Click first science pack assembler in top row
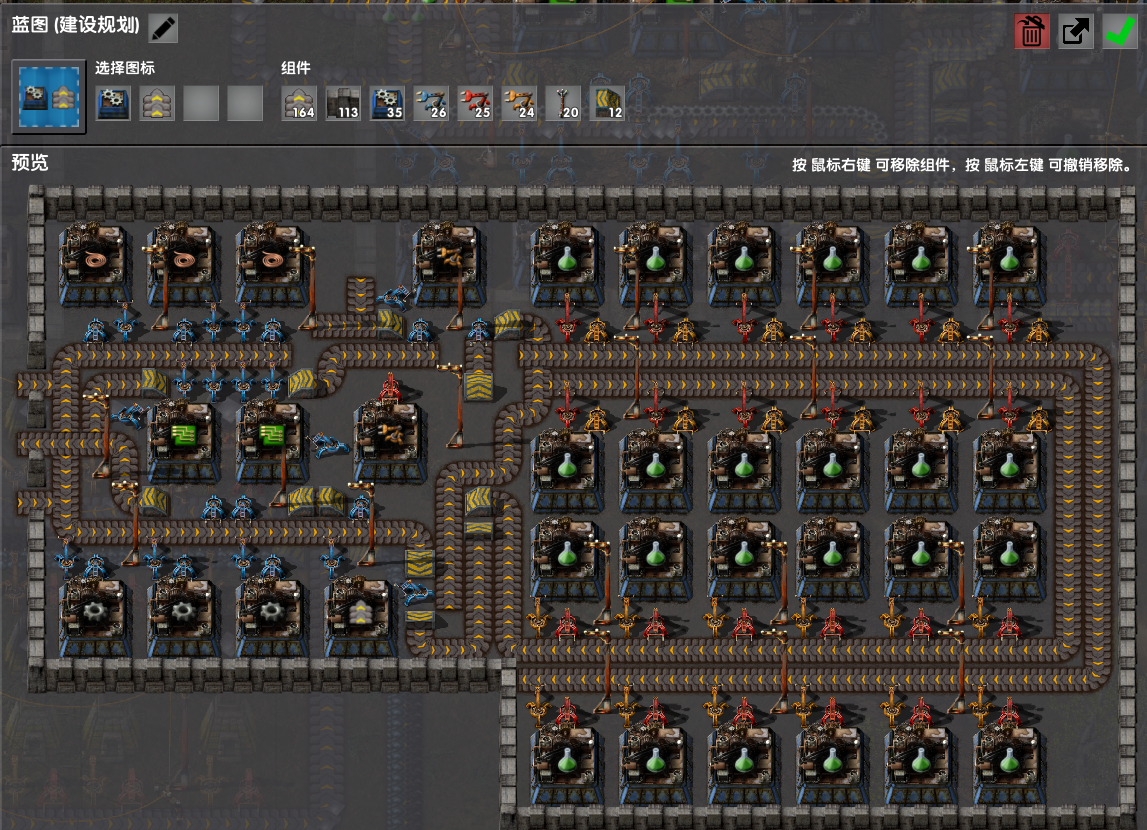This screenshot has width=1147, height=830. click(567, 264)
